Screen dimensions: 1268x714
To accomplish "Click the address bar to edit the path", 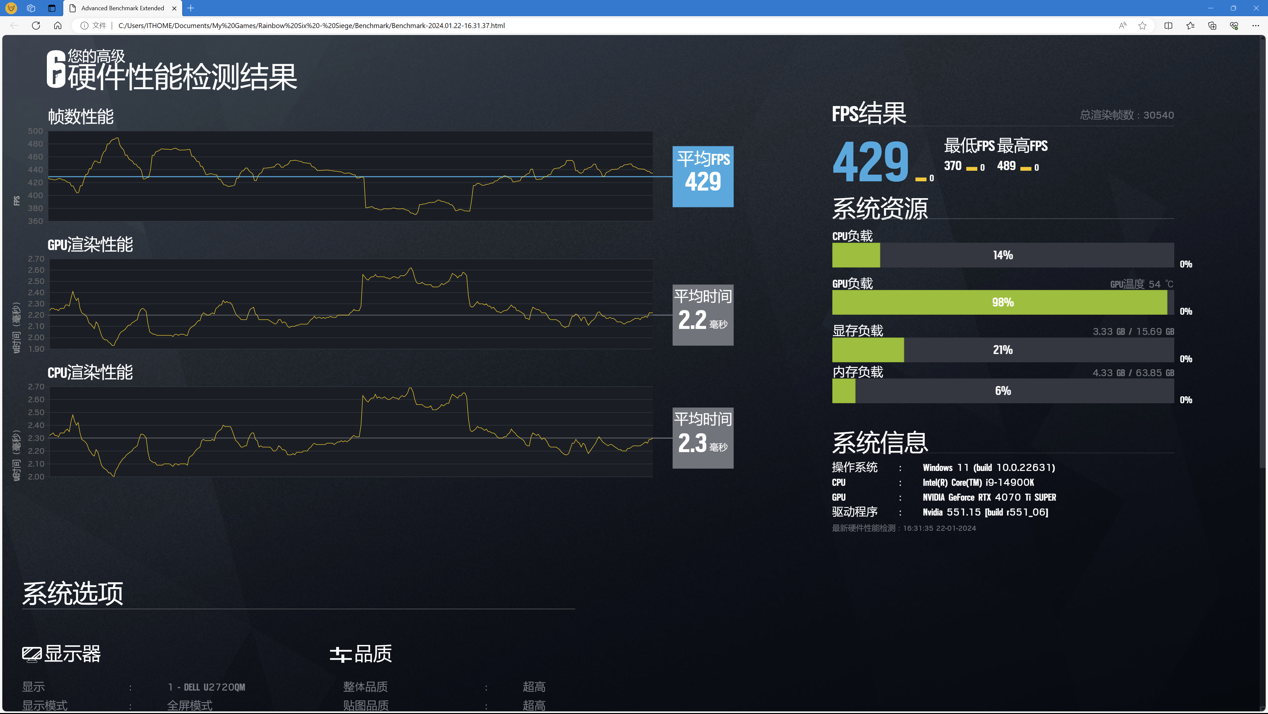I will click(400, 25).
